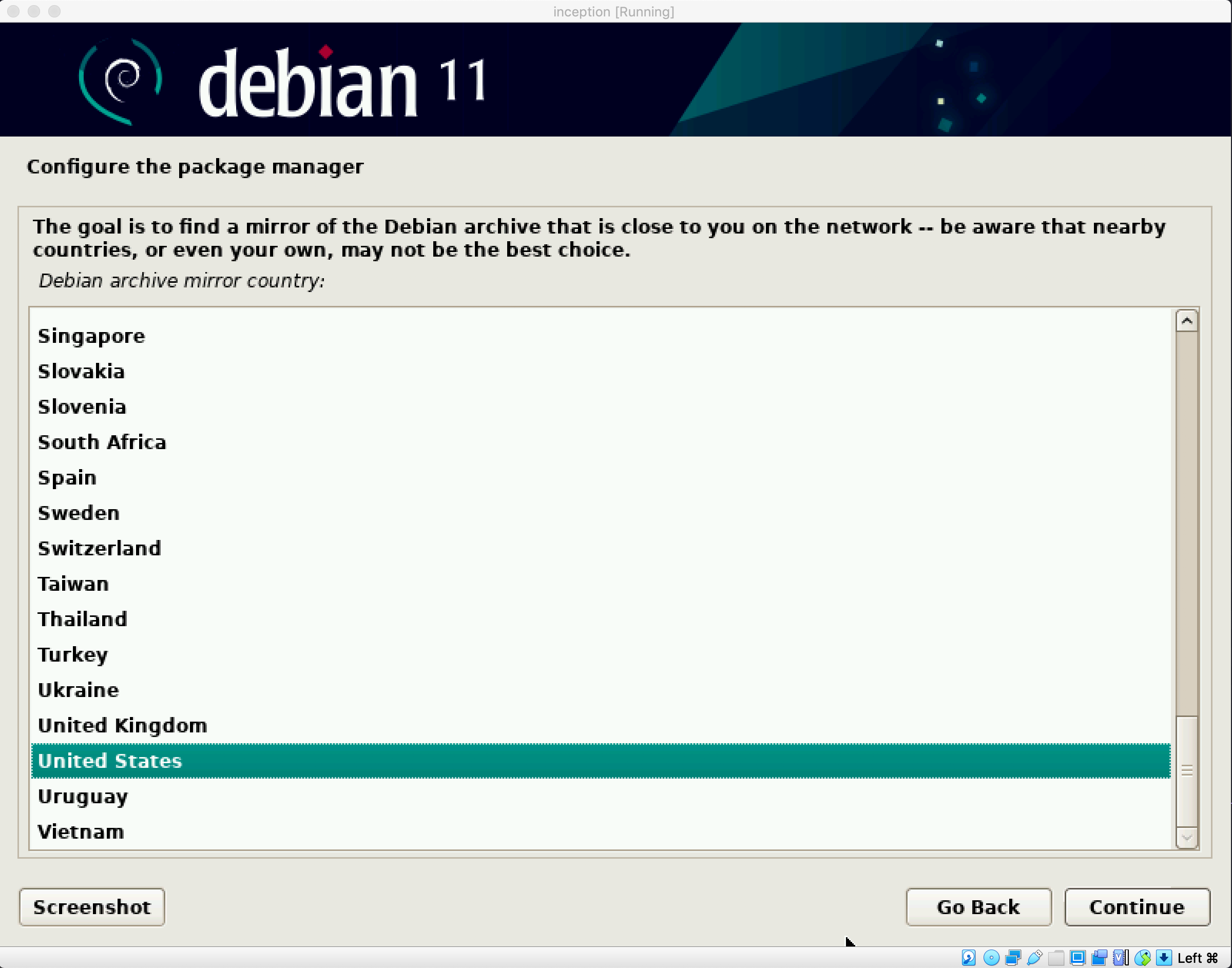Click the keyboard capture arrow icon

click(x=1163, y=958)
